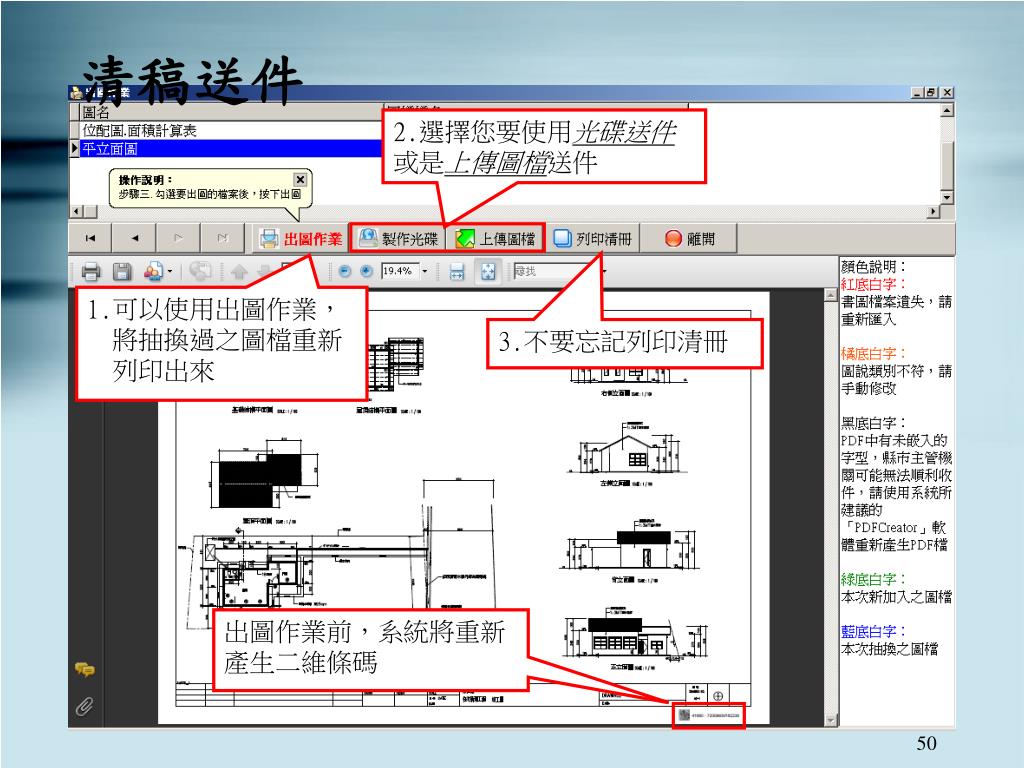Viewport: 1024px width, 768px height.
Task: Click the PDF viewer save (floppy) icon
Action: click(x=122, y=272)
